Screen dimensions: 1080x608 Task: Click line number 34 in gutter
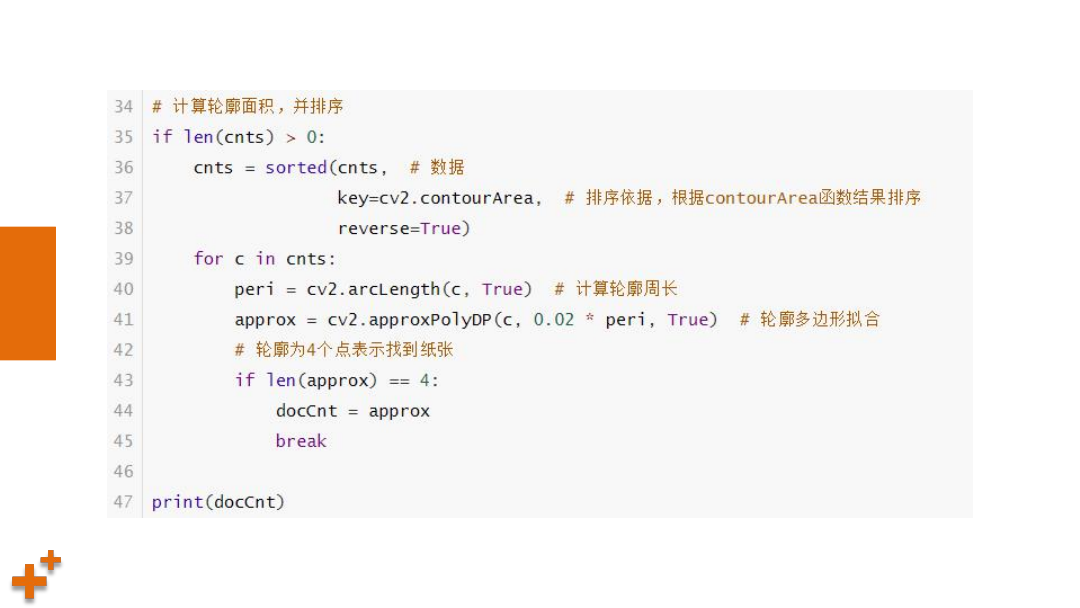[x=123, y=107]
